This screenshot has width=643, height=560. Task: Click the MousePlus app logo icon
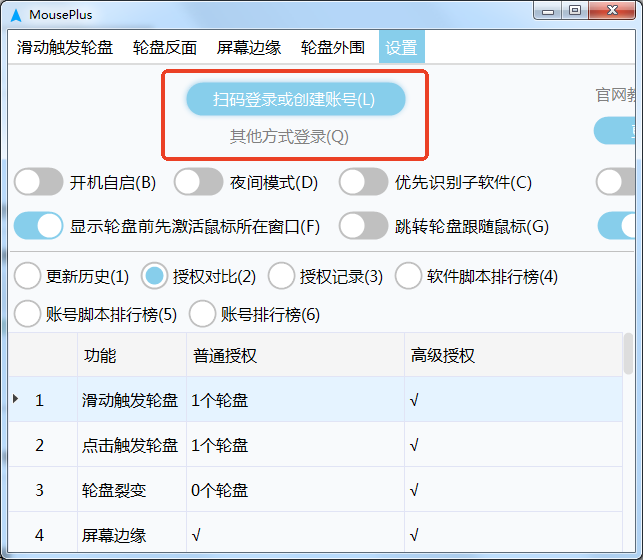(x=16, y=15)
